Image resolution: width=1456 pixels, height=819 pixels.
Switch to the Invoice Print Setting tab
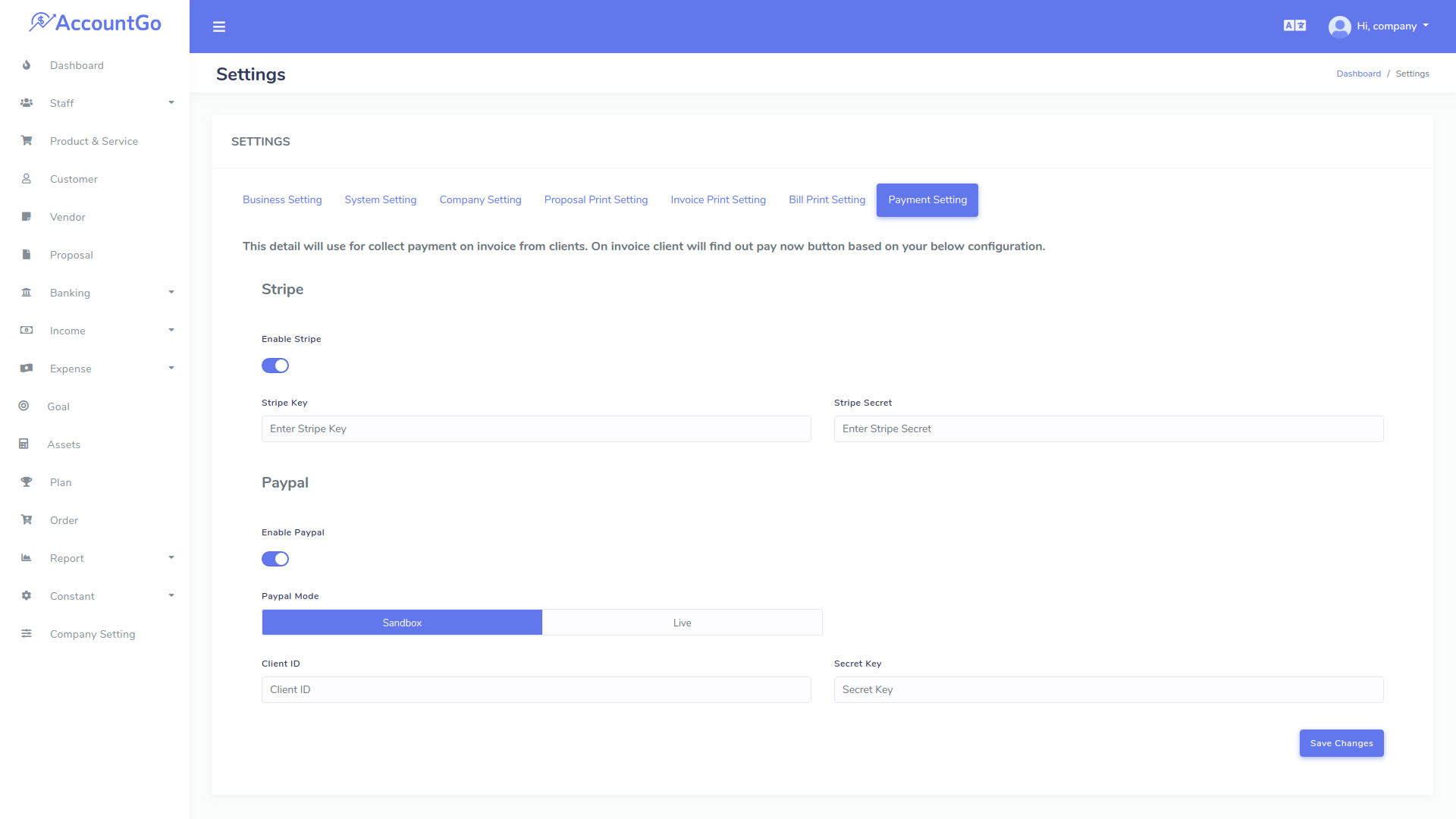(717, 199)
